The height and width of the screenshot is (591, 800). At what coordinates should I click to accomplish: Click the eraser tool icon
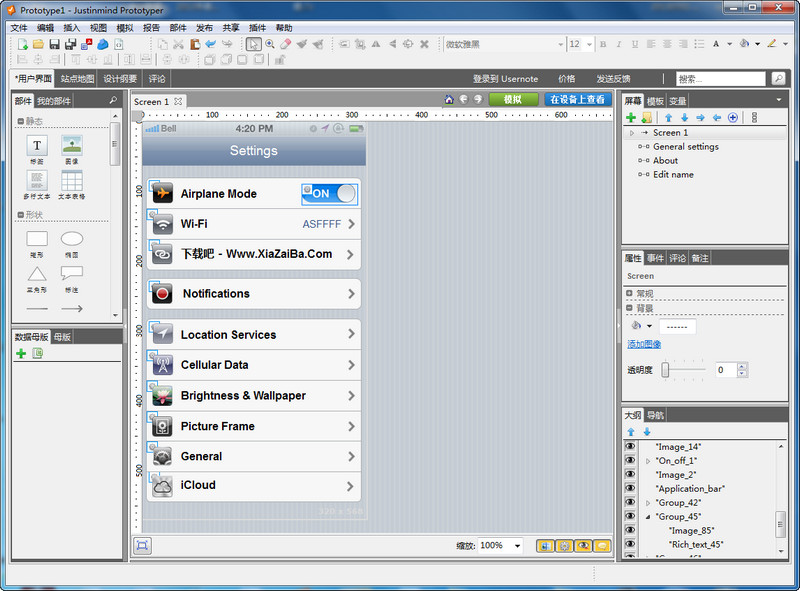tap(286, 44)
